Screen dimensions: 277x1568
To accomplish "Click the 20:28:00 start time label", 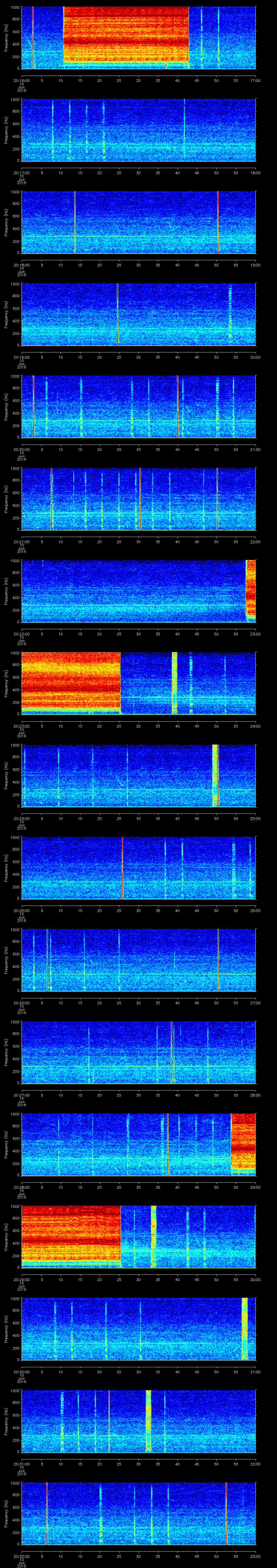I will 21,1187.
